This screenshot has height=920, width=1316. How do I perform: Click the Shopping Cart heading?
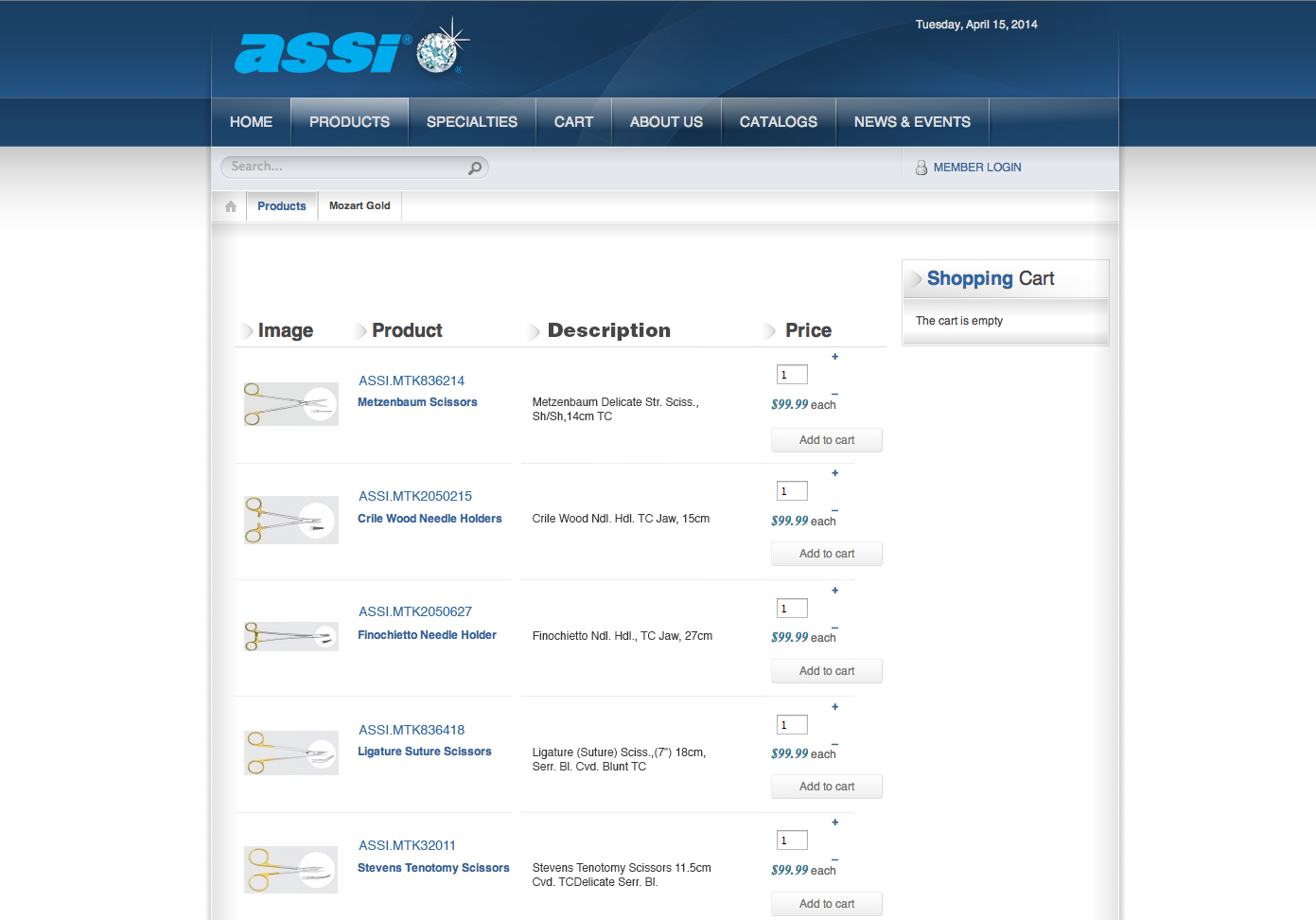pos(991,279)
